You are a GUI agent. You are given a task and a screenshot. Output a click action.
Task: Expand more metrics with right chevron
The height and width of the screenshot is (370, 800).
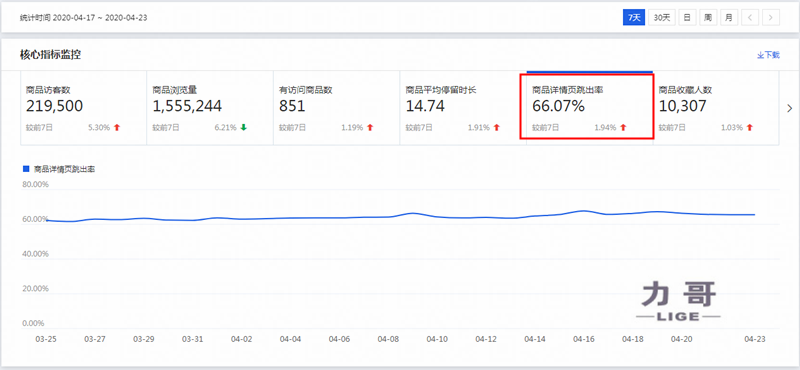point(790,108)
